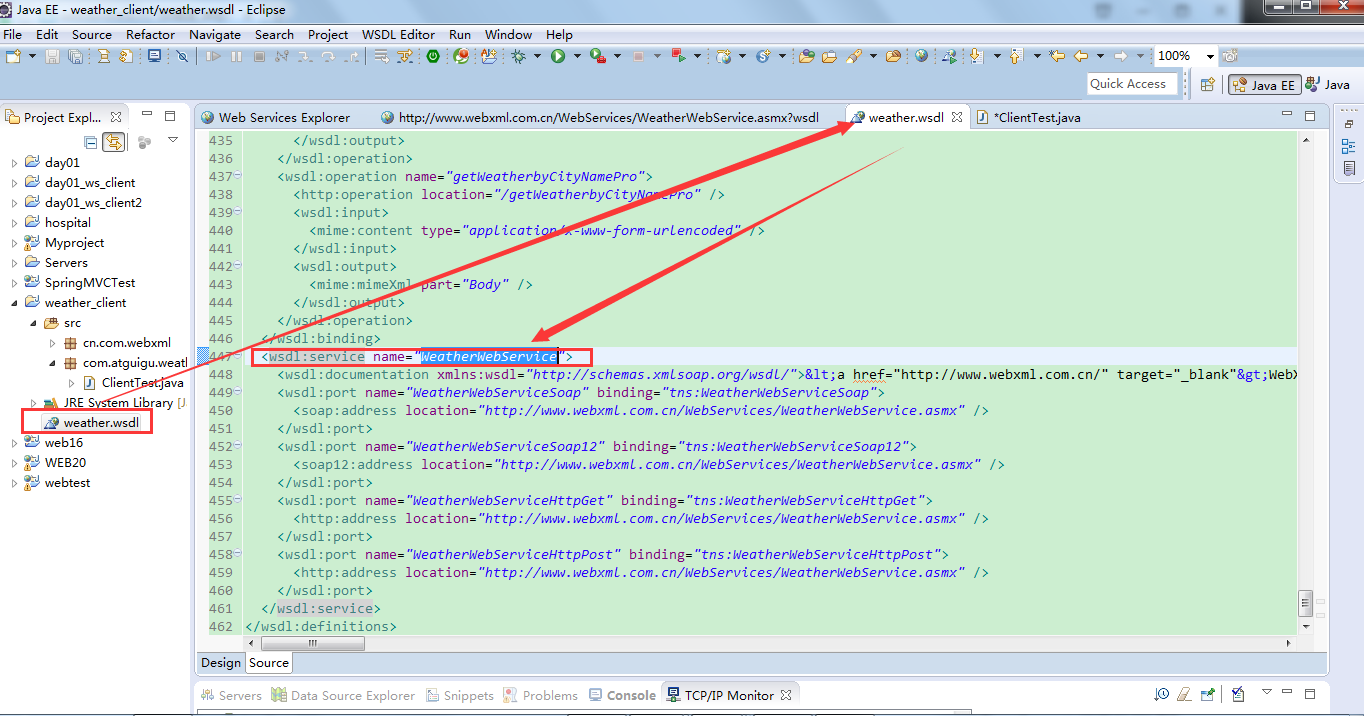Collapse the weather_client project
The width and height of the screenshot is (1364, 716).
coord(14,302)
